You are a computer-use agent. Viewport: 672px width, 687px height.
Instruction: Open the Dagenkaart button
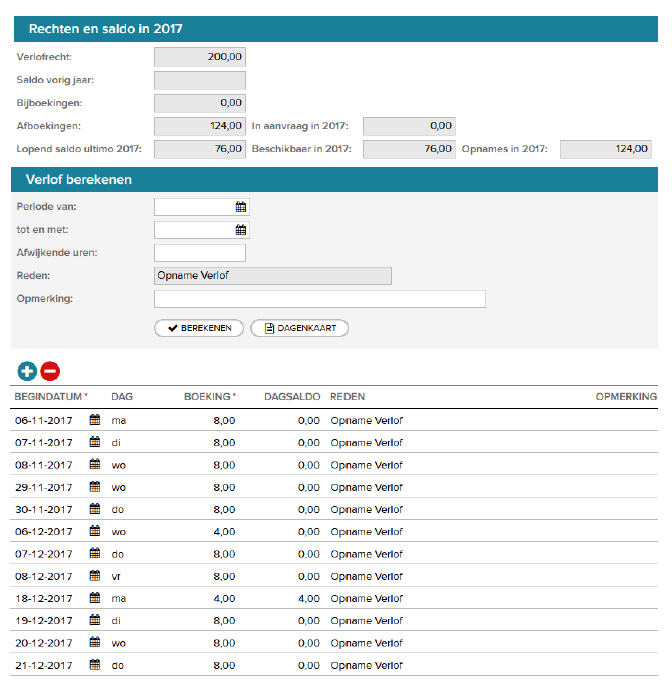click(299, 328)
